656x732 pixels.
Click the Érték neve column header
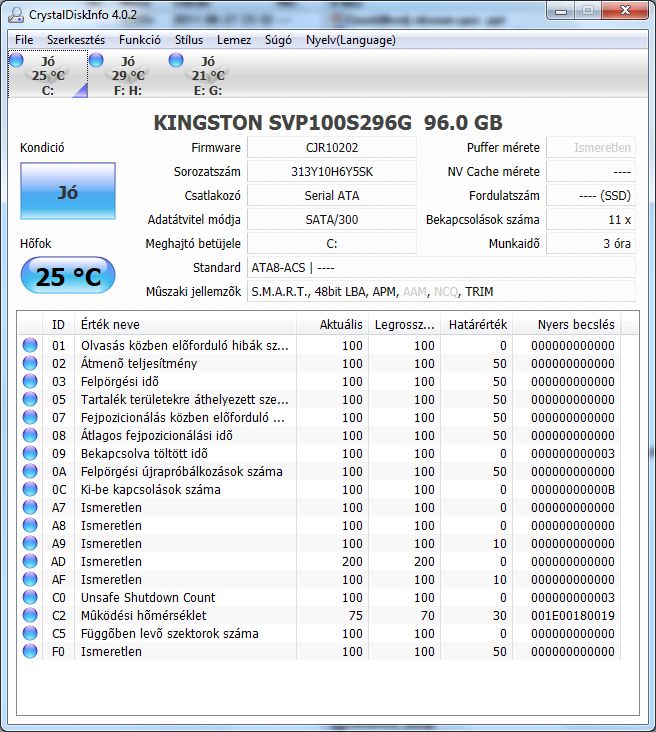click(185, 324)
